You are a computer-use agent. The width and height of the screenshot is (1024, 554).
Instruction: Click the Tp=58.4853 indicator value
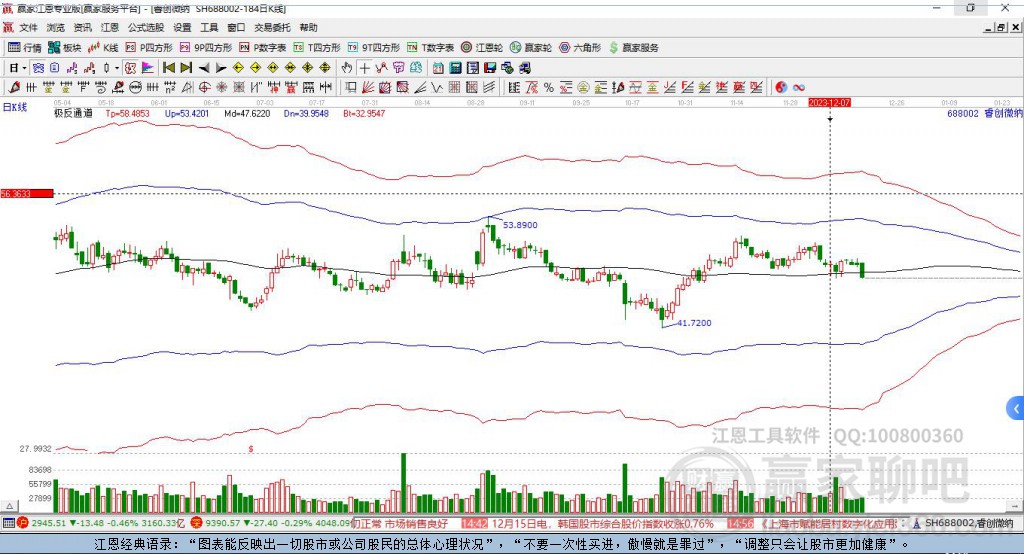[x=127, y=113]
